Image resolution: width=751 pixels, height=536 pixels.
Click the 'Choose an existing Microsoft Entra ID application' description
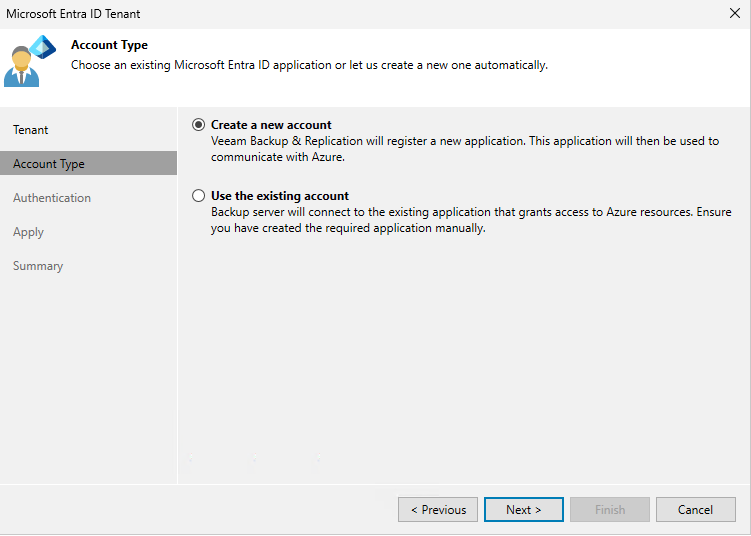pyautogui.click(x=309, y=65)
